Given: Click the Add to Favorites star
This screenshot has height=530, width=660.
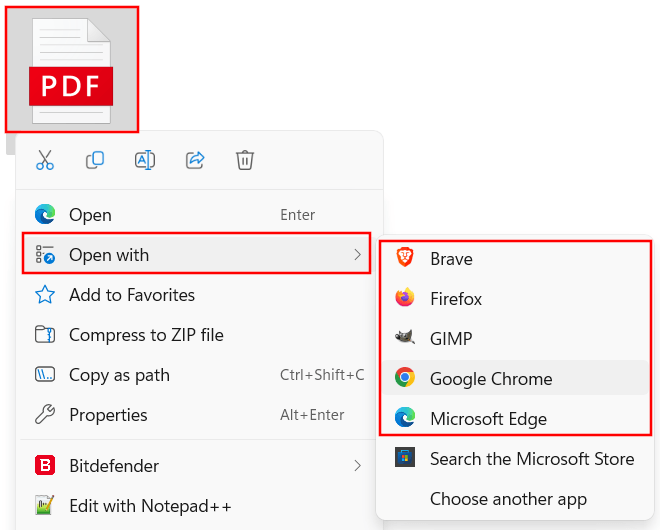Looking at the screenshot, I should click(x=45, y=295).
